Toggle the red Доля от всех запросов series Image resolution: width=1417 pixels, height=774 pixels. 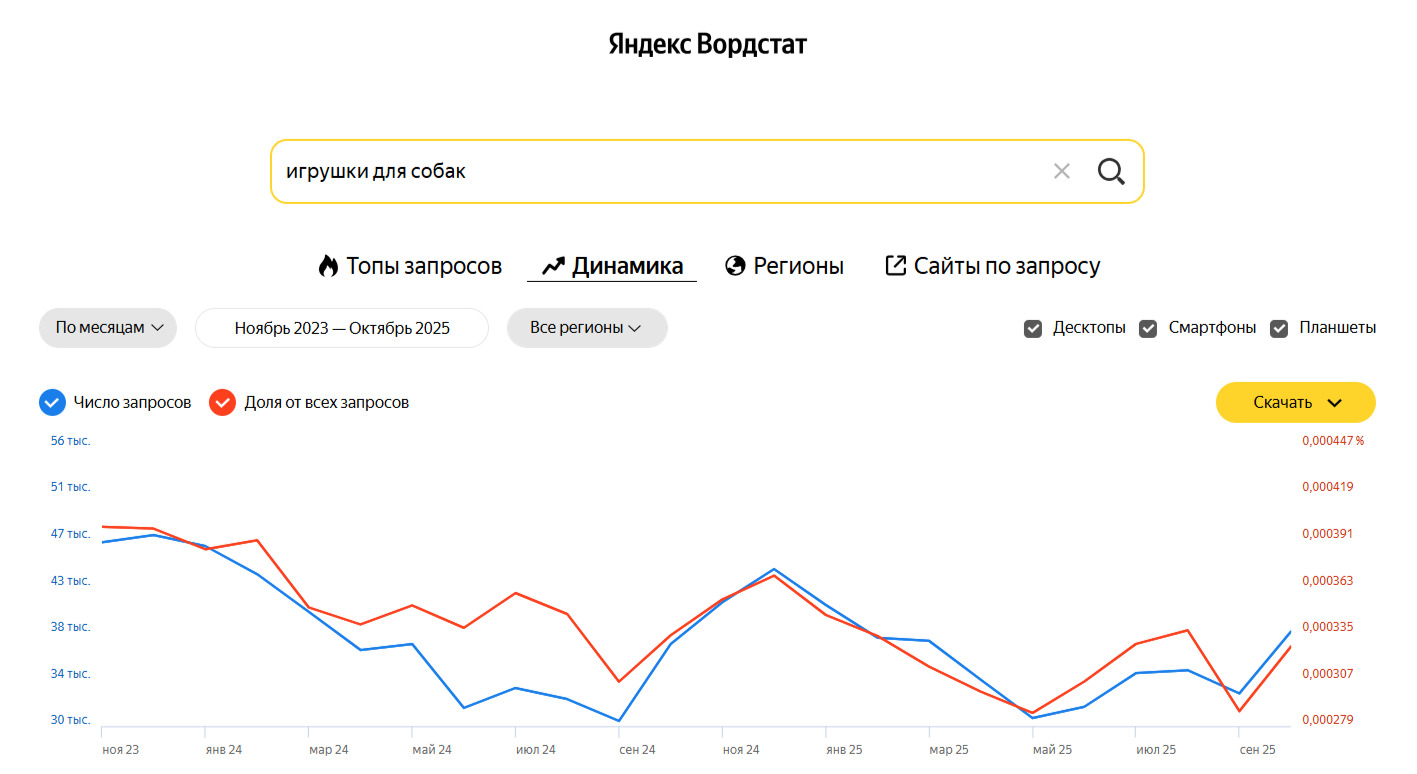(222, 402)
